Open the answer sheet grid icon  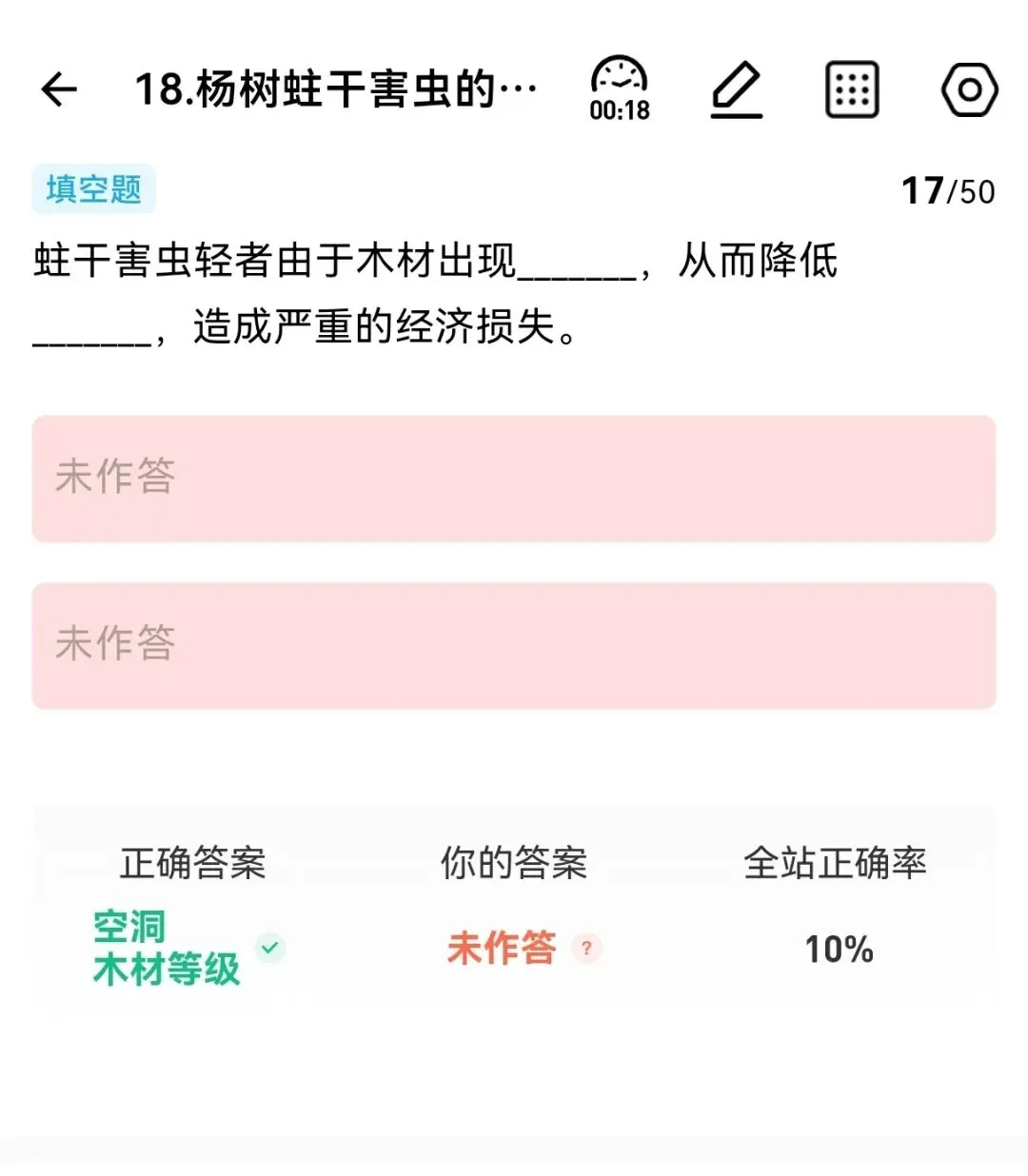coord(851,89)
